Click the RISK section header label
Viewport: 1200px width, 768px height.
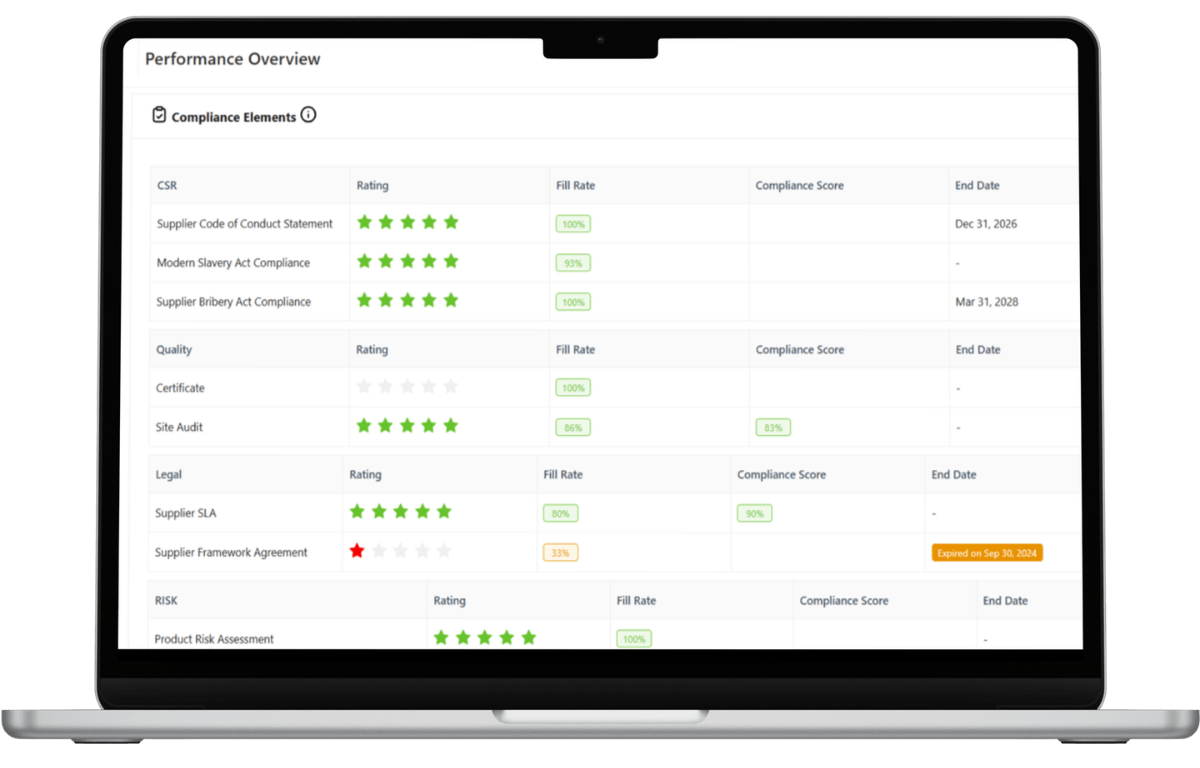click(166, 601)
